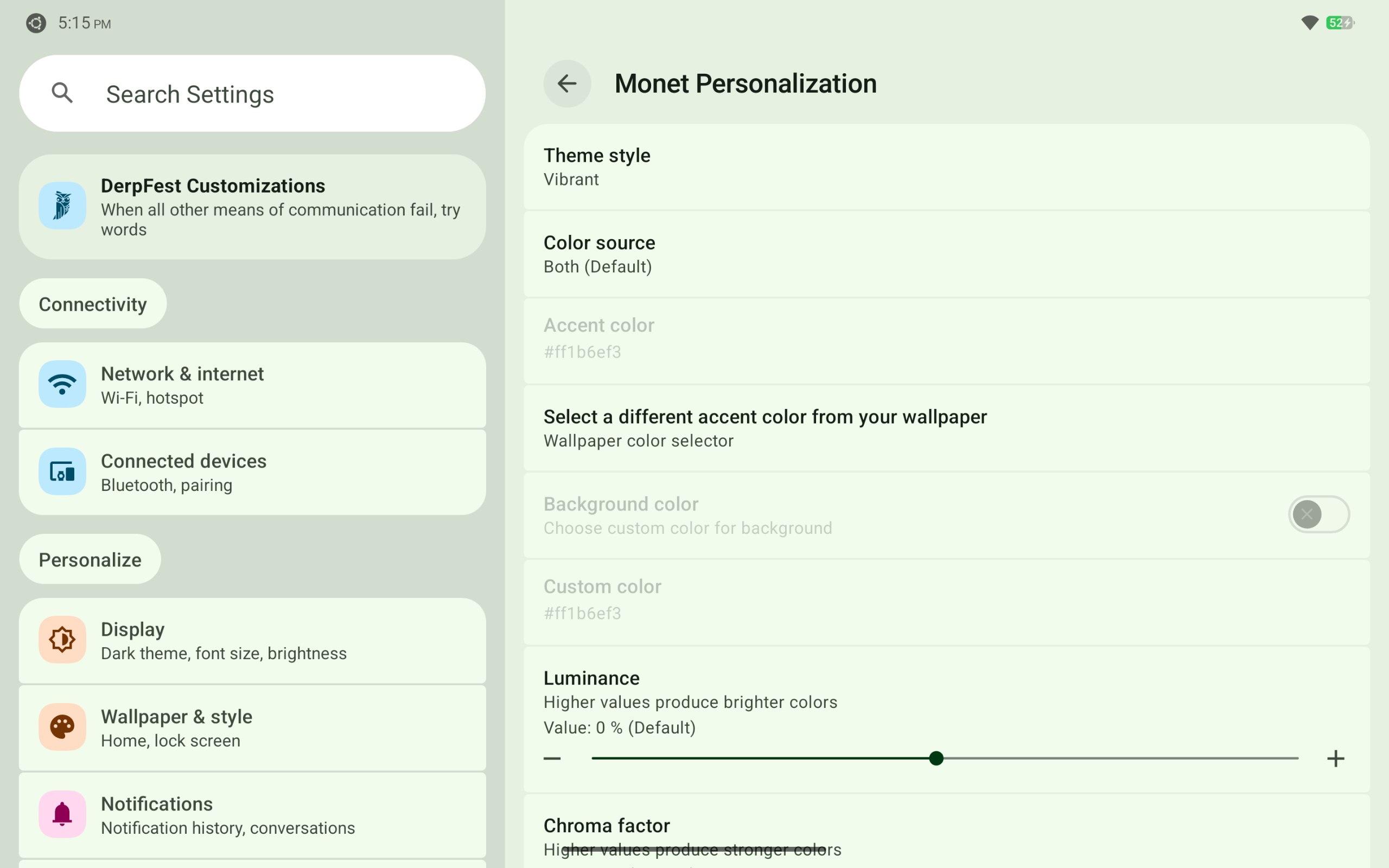Viewport: 1389px width, 868px height.
Task: Select the Personalize category chip
Action: click(x=90, y=559)
